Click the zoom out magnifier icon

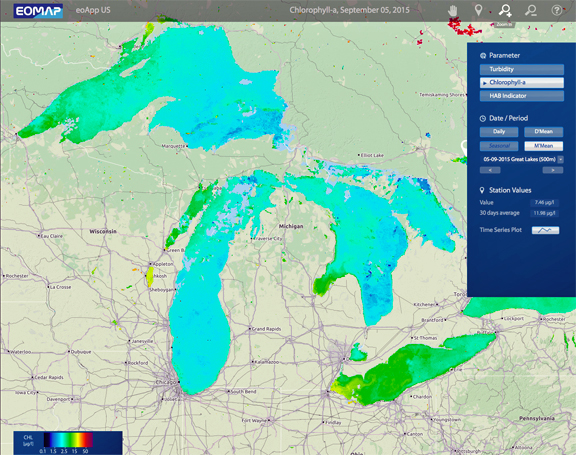[531, 10]
